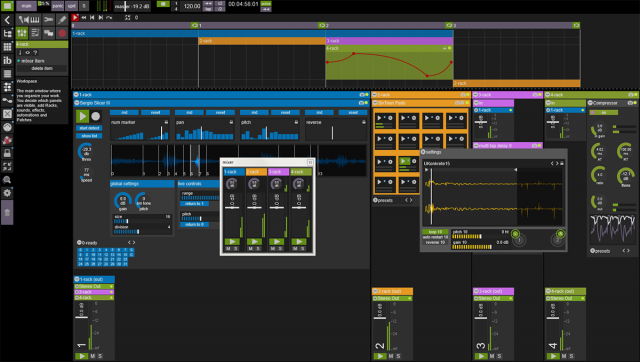
Task: Click the lock icon on pan panel
Action: tap(231, 122)
